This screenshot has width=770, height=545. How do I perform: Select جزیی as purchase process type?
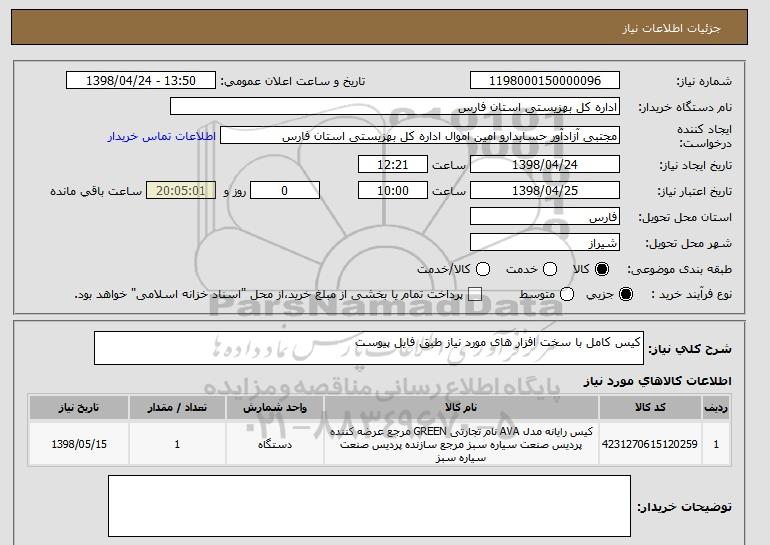(627, 294)
